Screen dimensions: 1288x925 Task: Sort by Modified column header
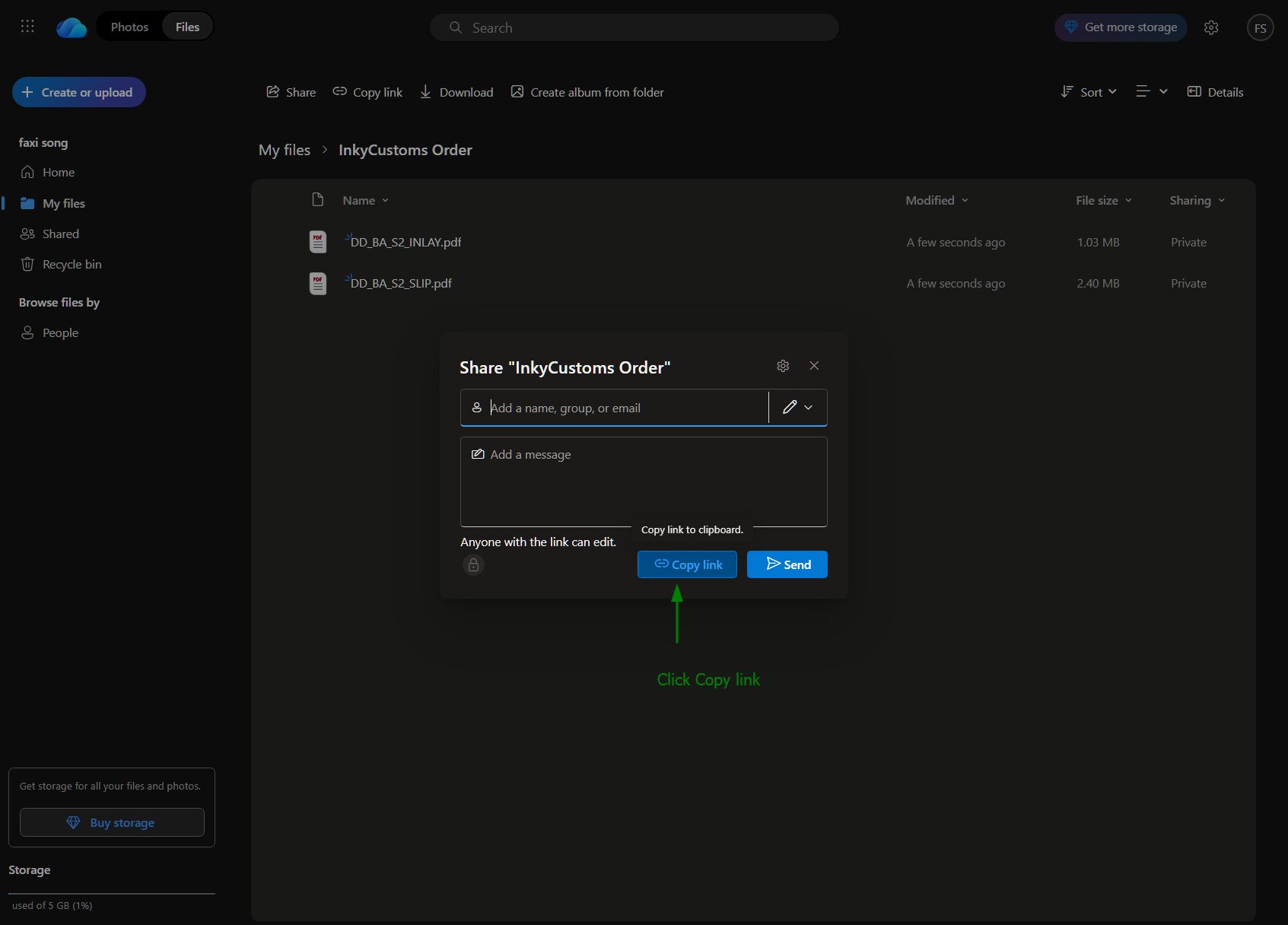pos(937,200)
